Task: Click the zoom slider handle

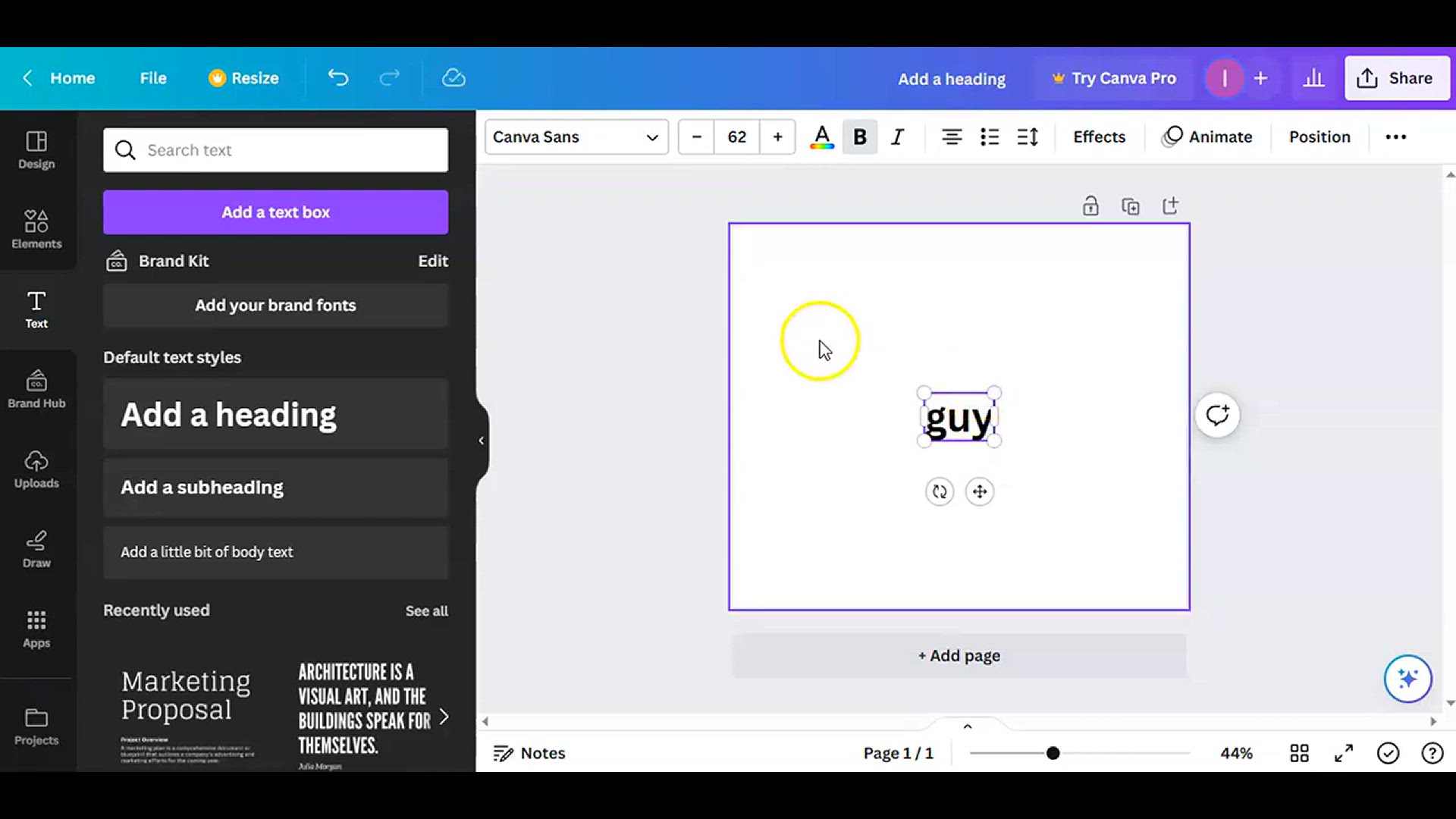Action: (x=1053, y=753)
